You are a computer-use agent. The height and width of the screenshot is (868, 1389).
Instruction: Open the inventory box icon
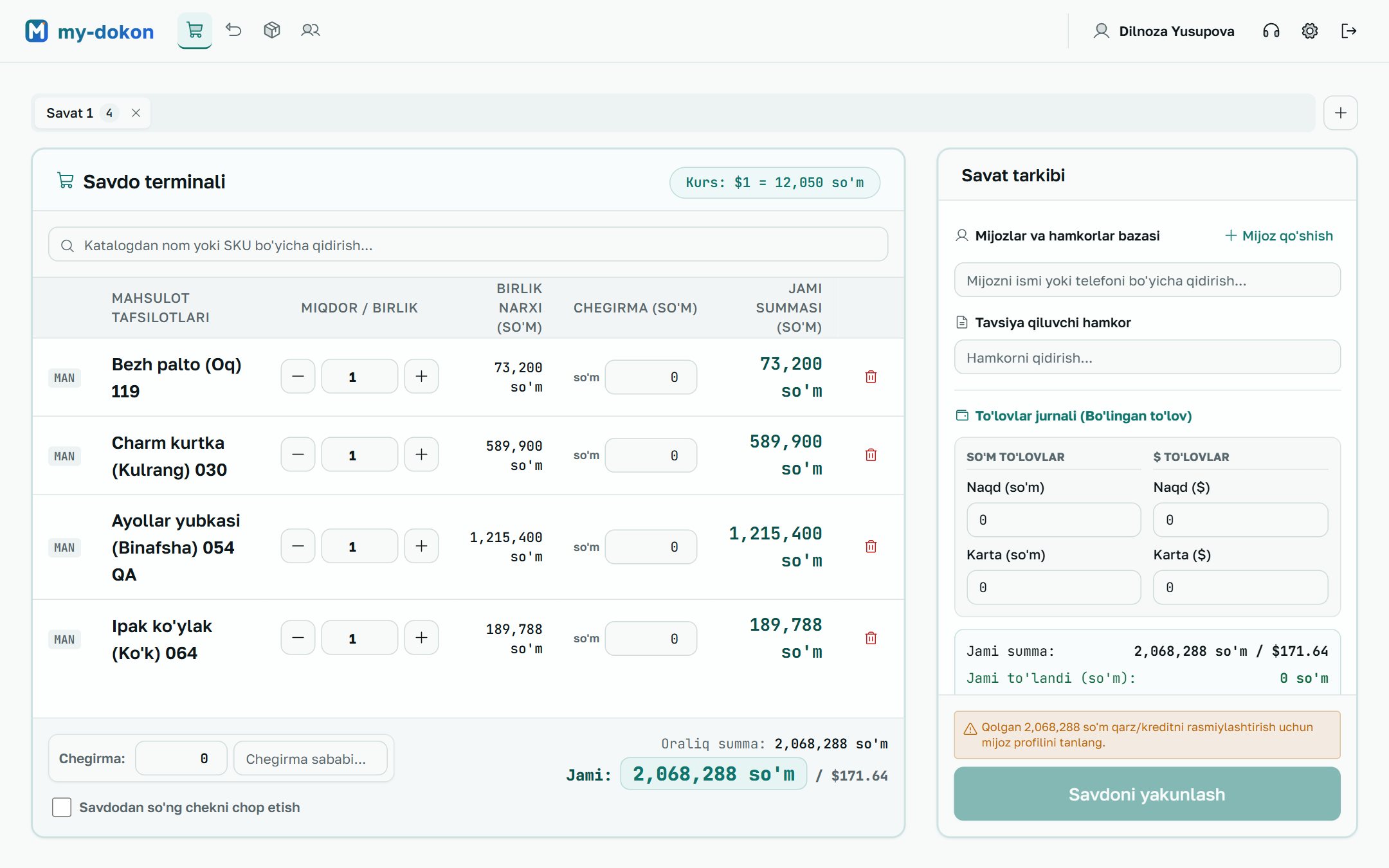click(272, 30)
